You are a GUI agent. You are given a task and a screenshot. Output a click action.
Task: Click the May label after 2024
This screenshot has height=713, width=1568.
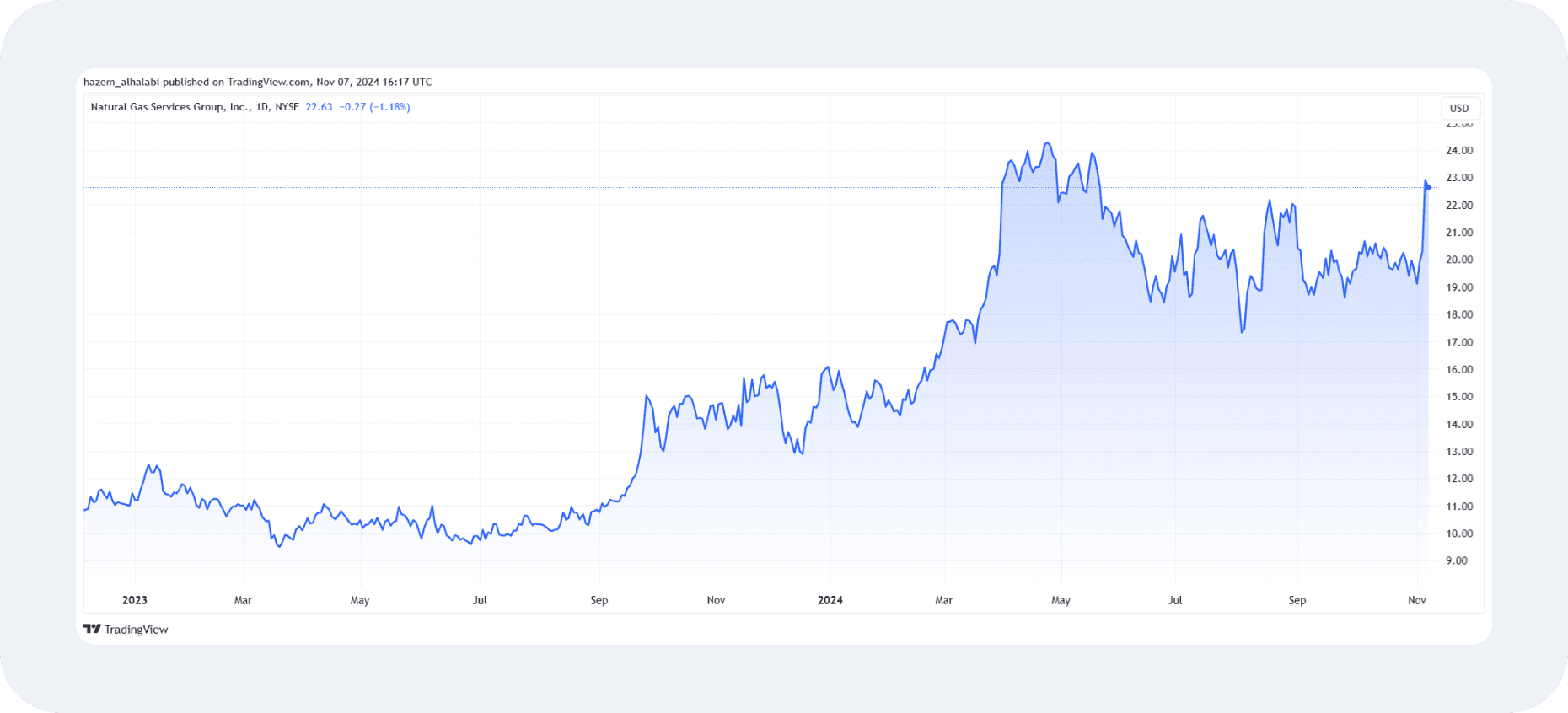[x=1061, y=600]
